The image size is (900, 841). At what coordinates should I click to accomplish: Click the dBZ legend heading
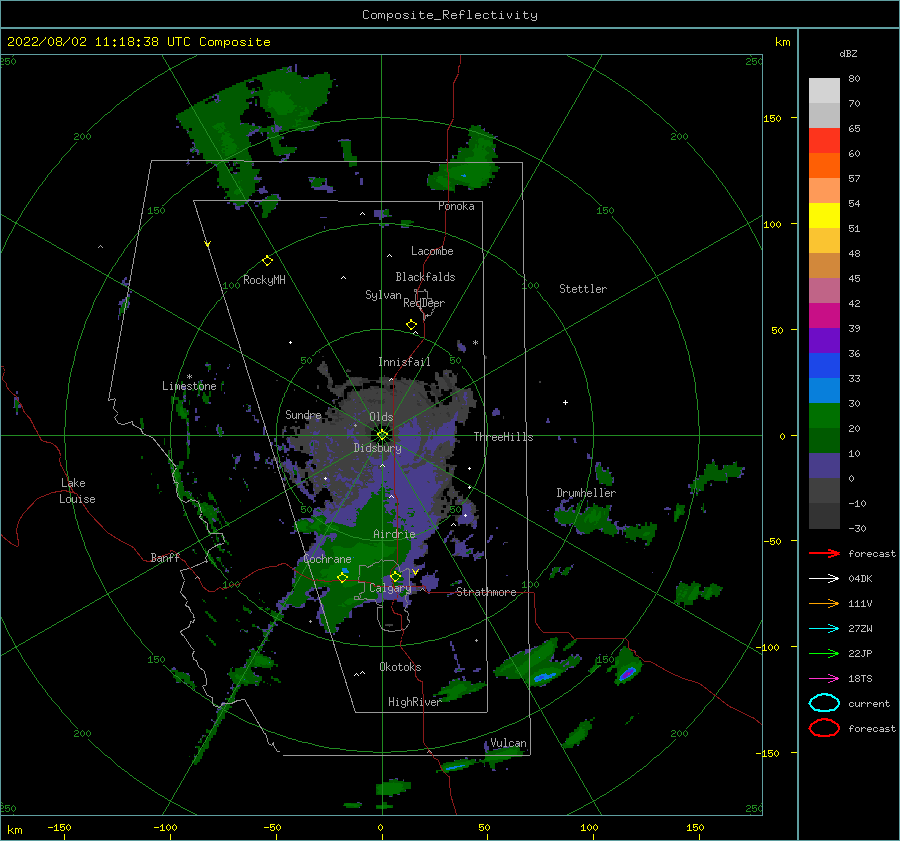coord(848,53)
